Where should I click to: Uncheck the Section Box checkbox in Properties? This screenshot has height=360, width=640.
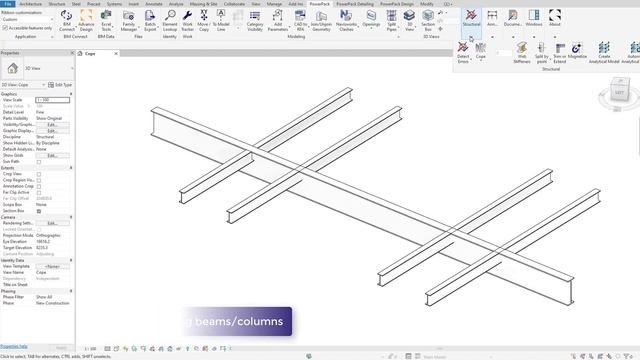(39, 211)
